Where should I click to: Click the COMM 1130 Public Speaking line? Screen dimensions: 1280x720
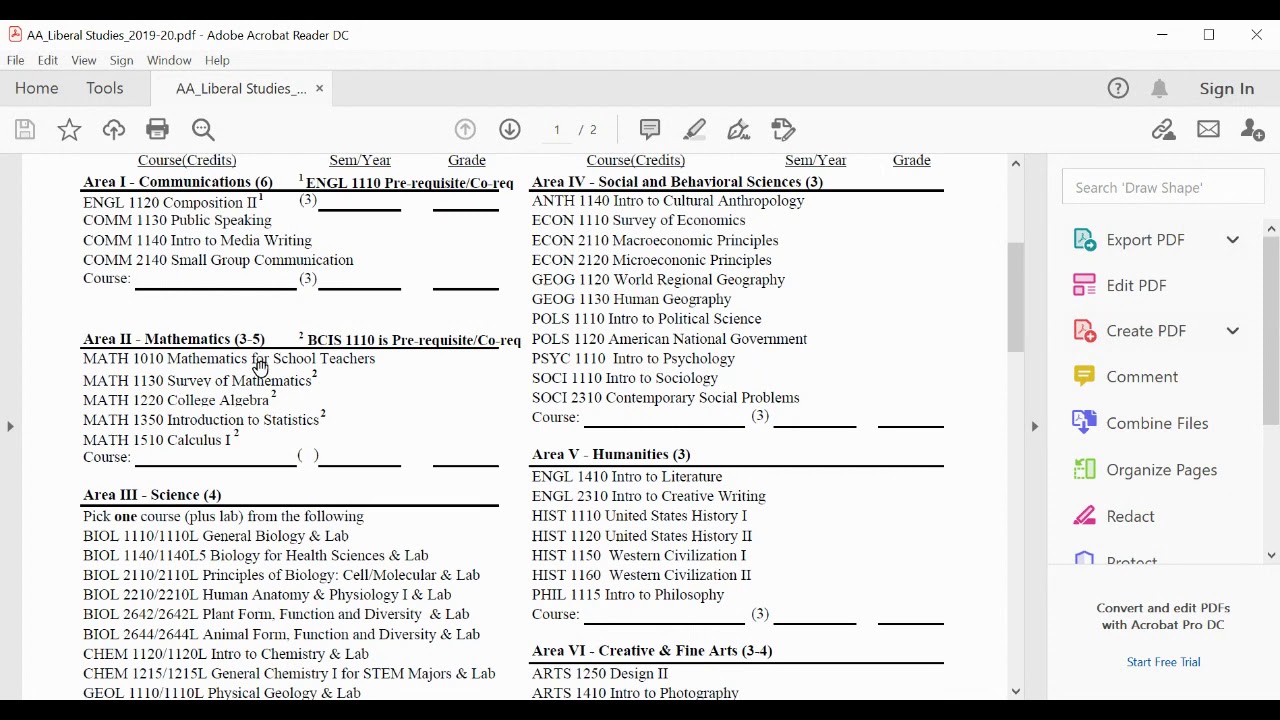point(177,220)
